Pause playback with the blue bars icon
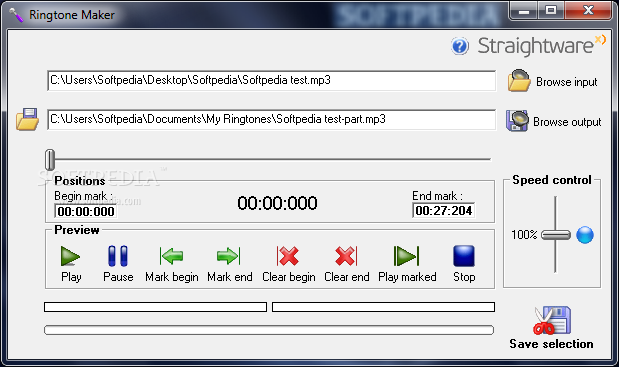Viewport: 619px width, 367px height. coord(118,256)
